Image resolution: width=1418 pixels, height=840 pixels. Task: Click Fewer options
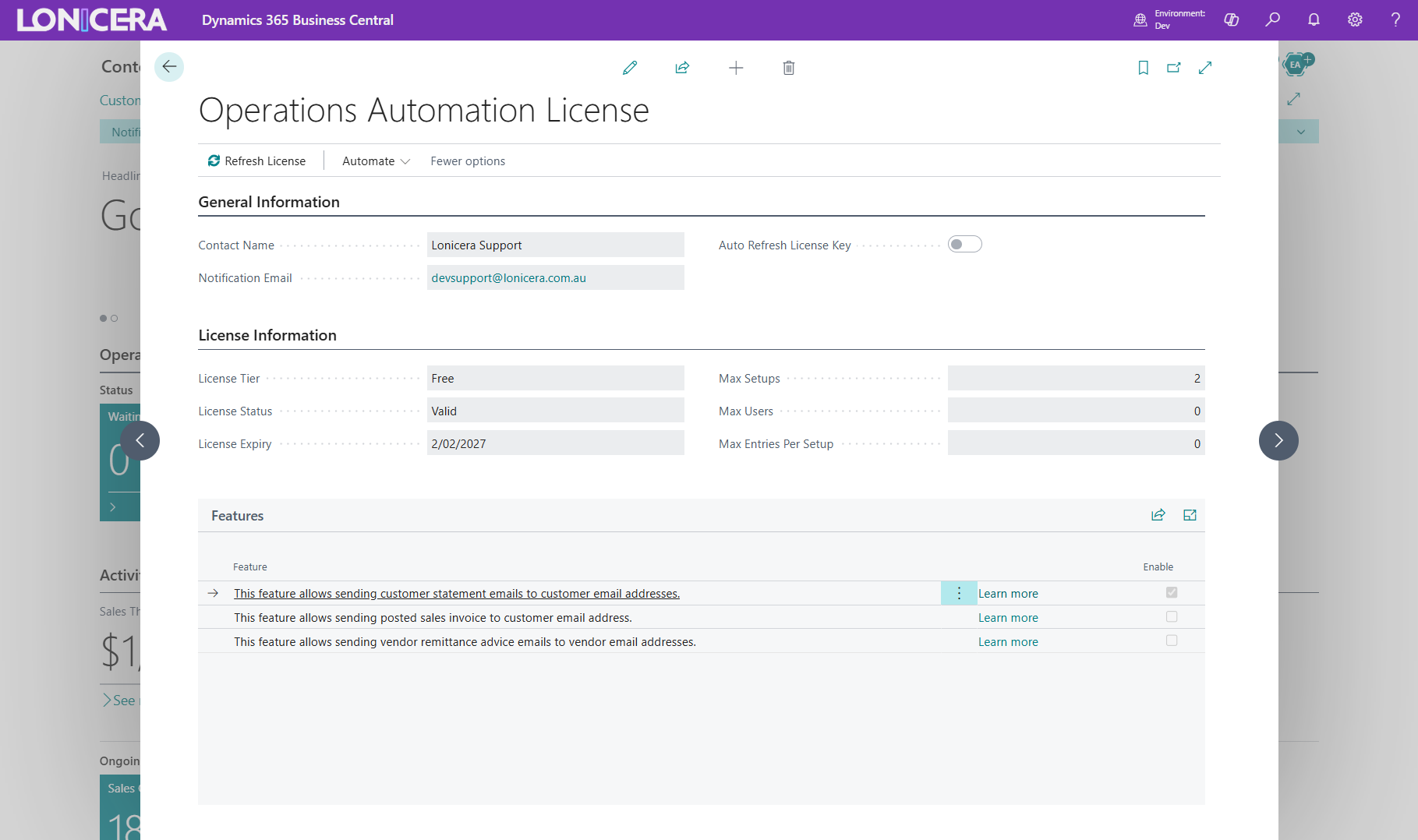pyautogui.click(x=468, y=161)
